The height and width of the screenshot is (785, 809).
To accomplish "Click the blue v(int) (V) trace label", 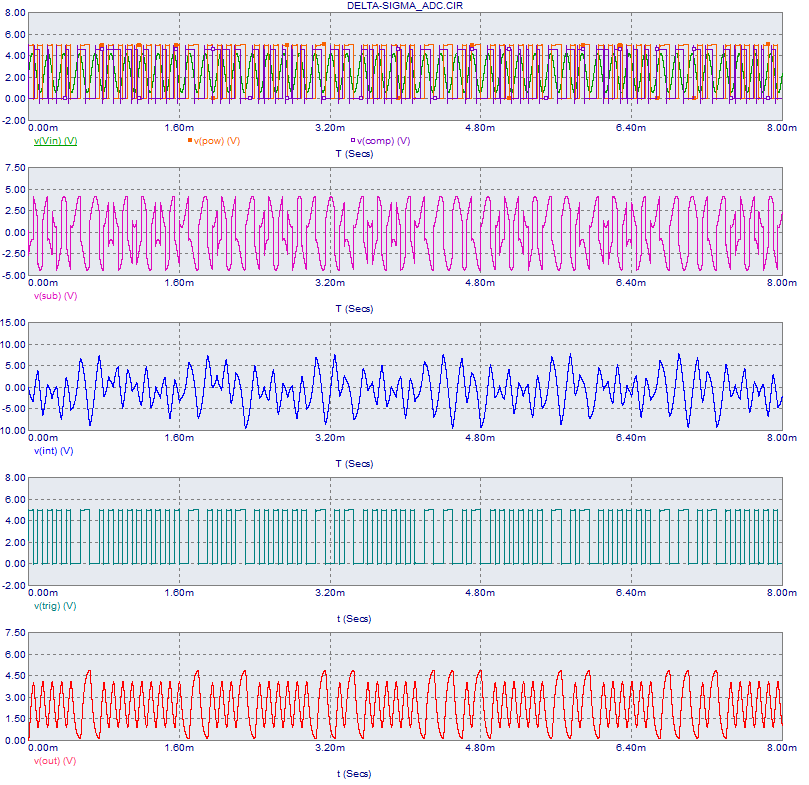I will click(53, 451).
